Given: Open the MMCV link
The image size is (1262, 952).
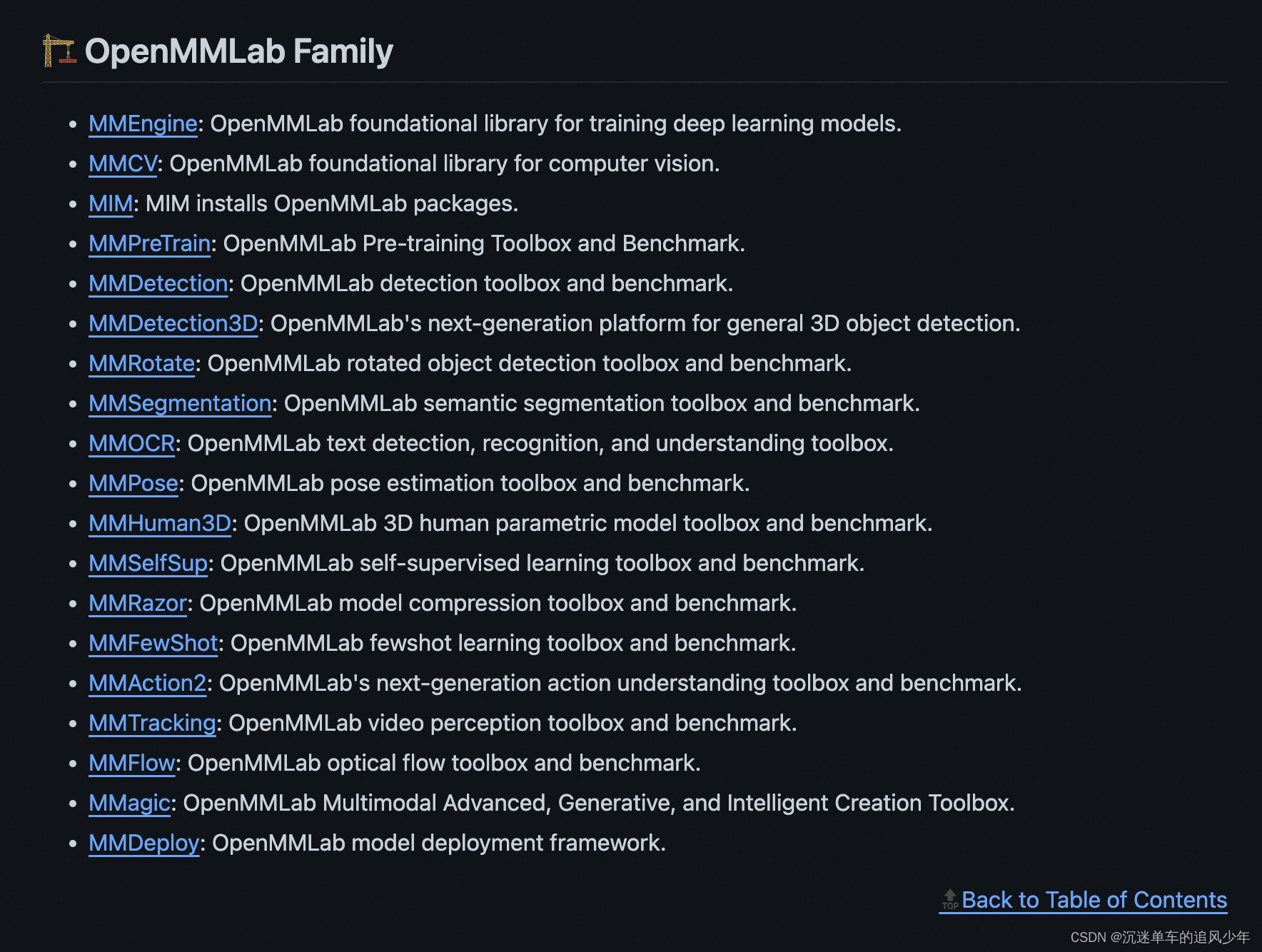Looking at the screenshot, I should pos(123,163).
